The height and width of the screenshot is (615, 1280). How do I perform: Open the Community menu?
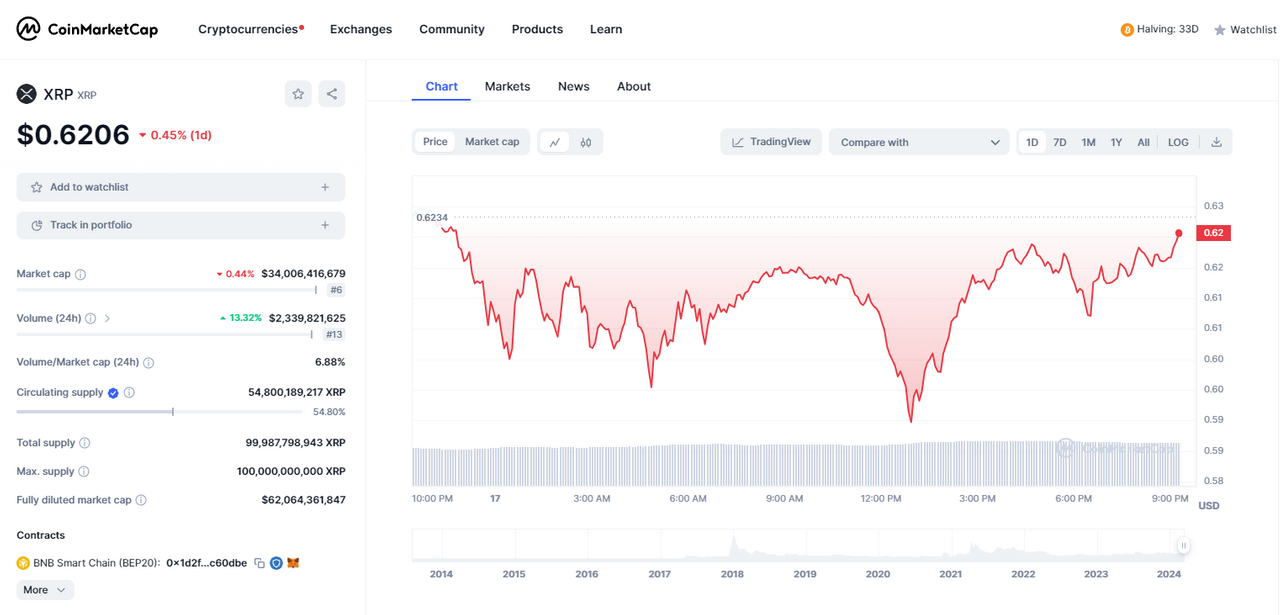pyautogui.click(x=452, y=29)
